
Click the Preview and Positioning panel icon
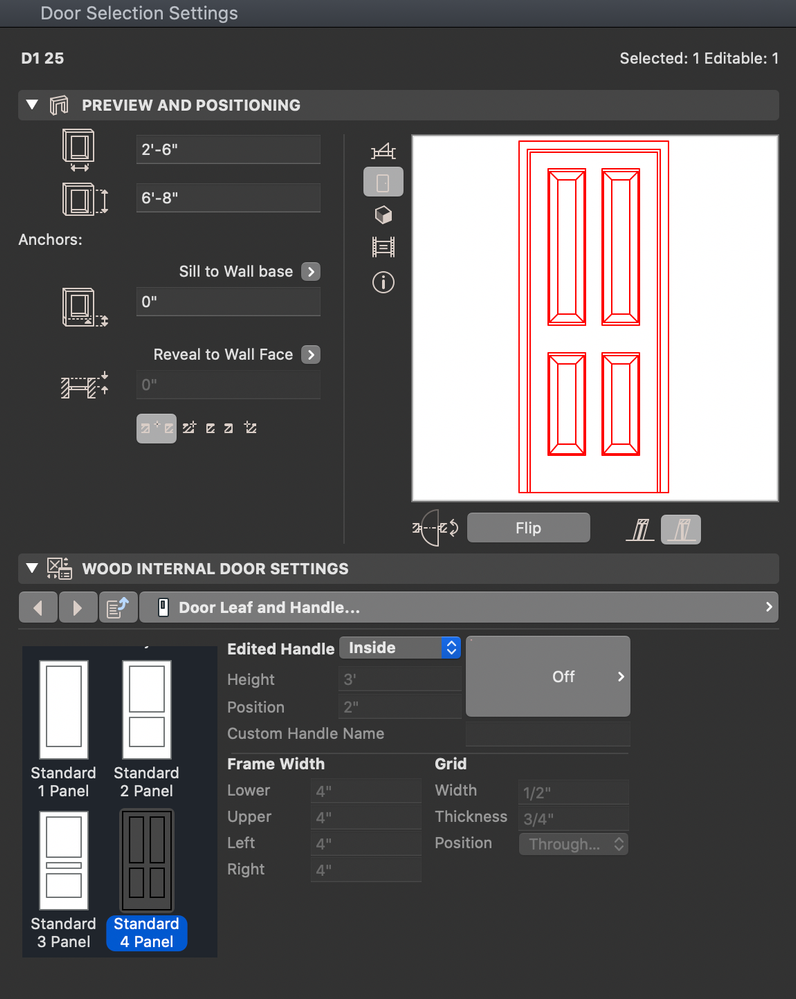click(x=59, y=105)
